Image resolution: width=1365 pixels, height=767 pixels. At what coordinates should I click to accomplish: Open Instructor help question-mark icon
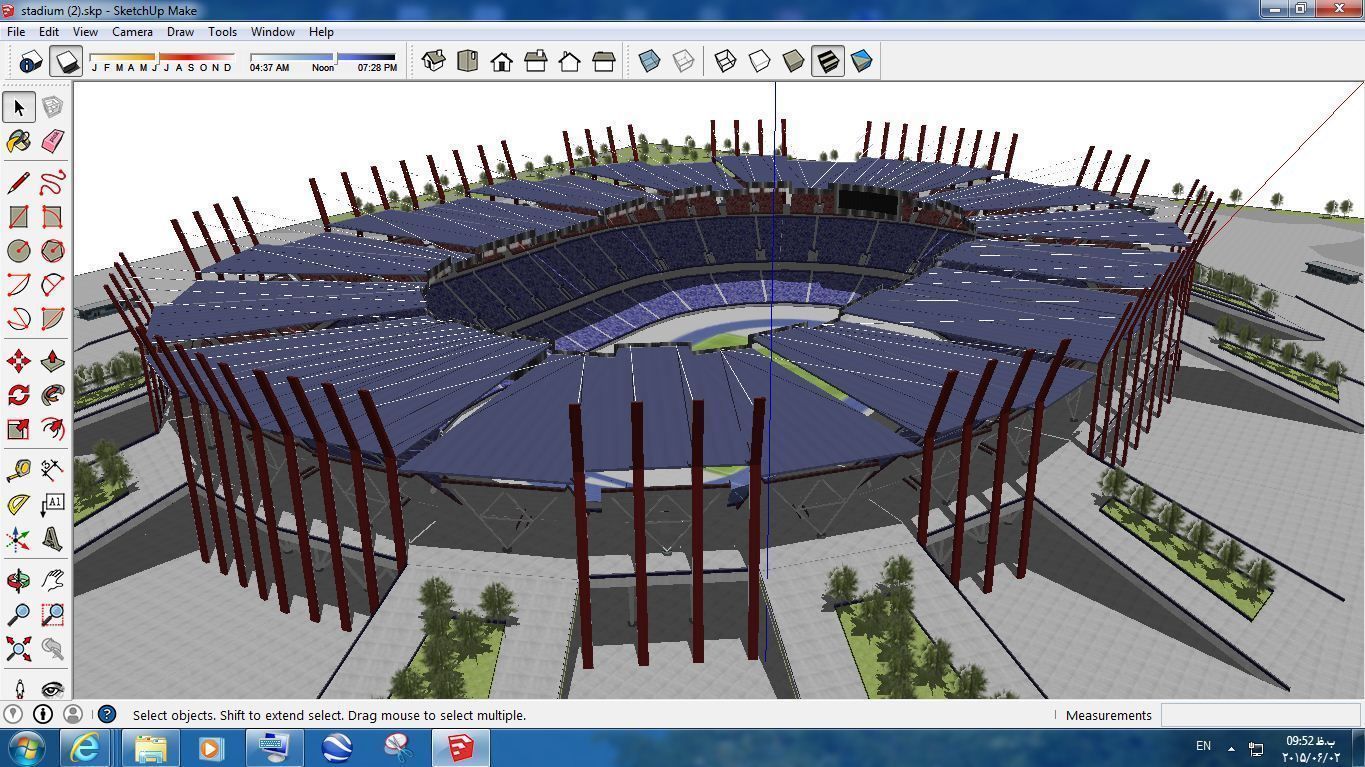[x=107, y=715]
